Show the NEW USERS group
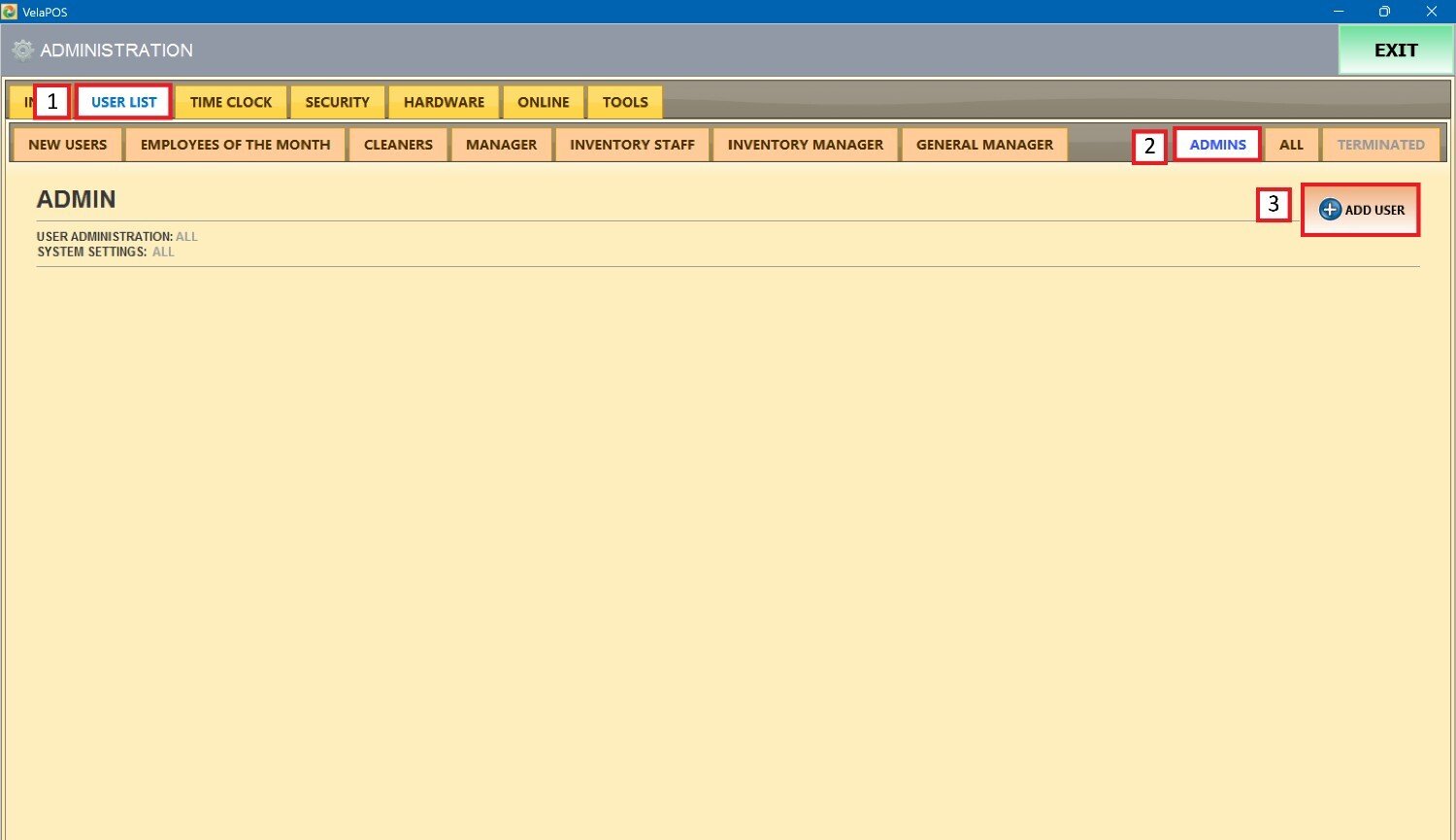 pyautogui.click(x=67, y=145)
